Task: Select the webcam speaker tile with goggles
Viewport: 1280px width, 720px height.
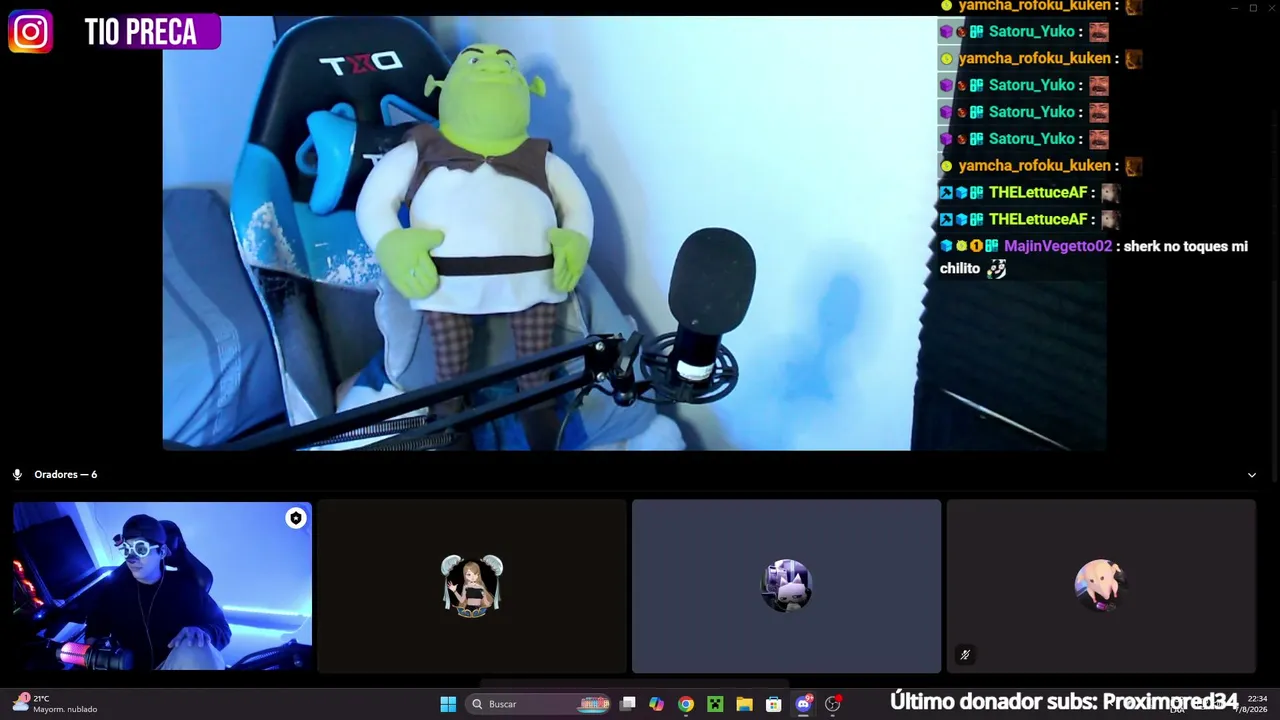Action: point(162,586)
